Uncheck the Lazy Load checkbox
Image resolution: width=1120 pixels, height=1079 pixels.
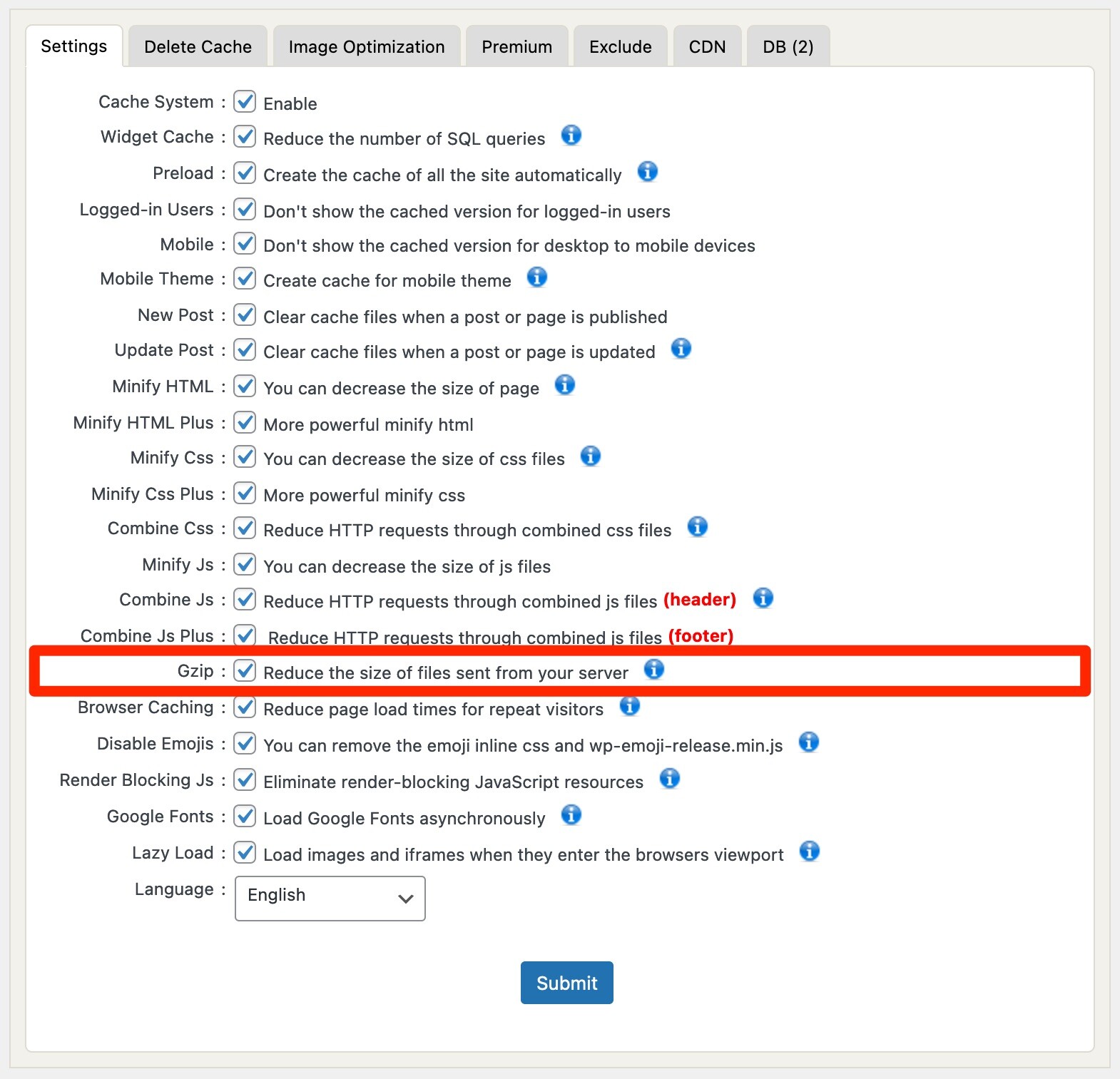point(245,852)
